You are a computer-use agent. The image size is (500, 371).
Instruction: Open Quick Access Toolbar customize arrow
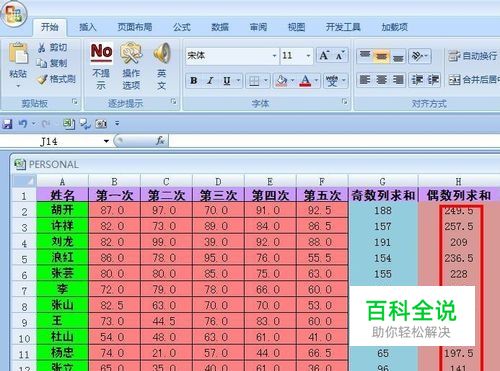pyautogui.click(x=117, y=124)
